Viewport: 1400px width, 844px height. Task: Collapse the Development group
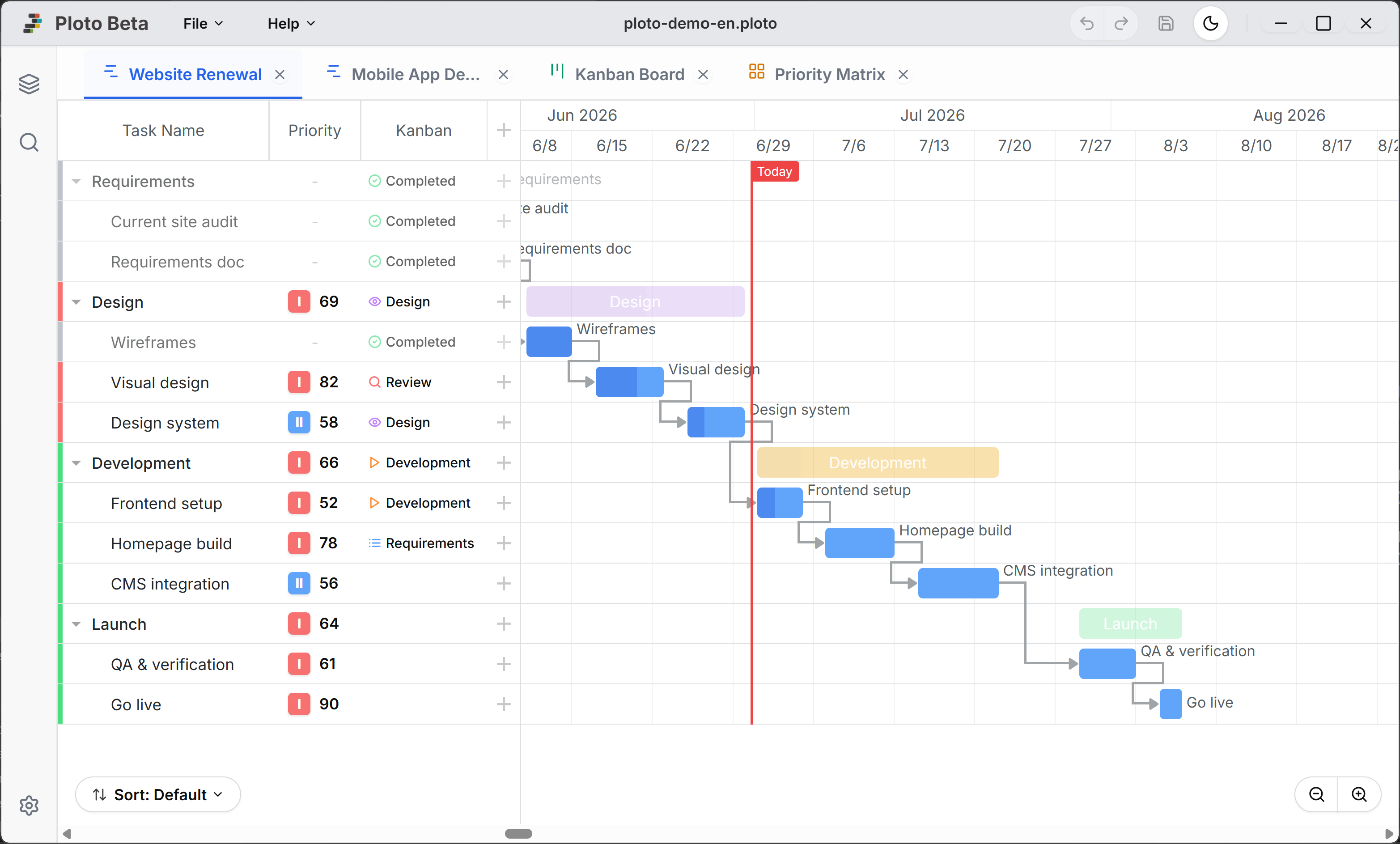76,463
